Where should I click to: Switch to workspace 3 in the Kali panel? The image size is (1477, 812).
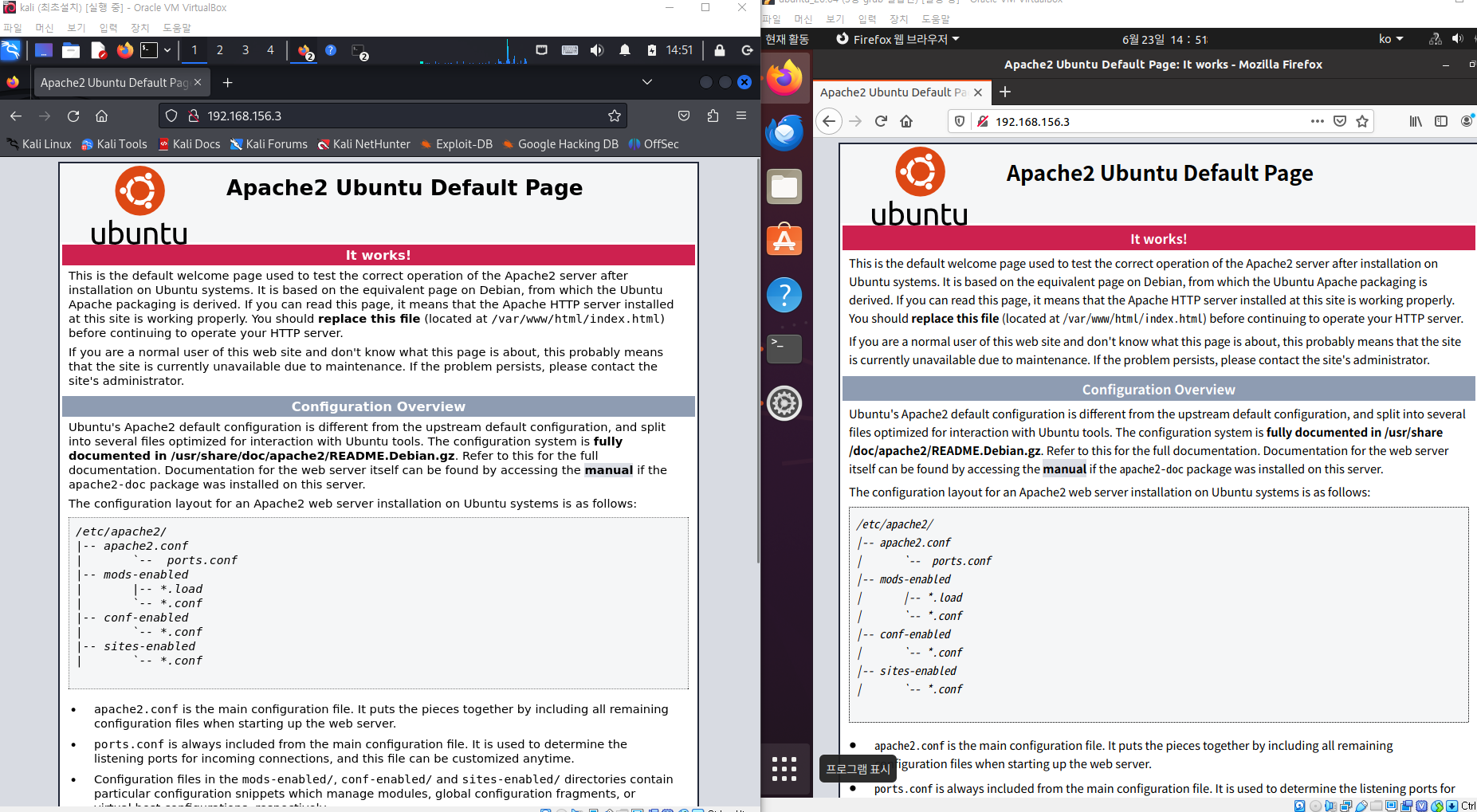[x=245, y=50]
